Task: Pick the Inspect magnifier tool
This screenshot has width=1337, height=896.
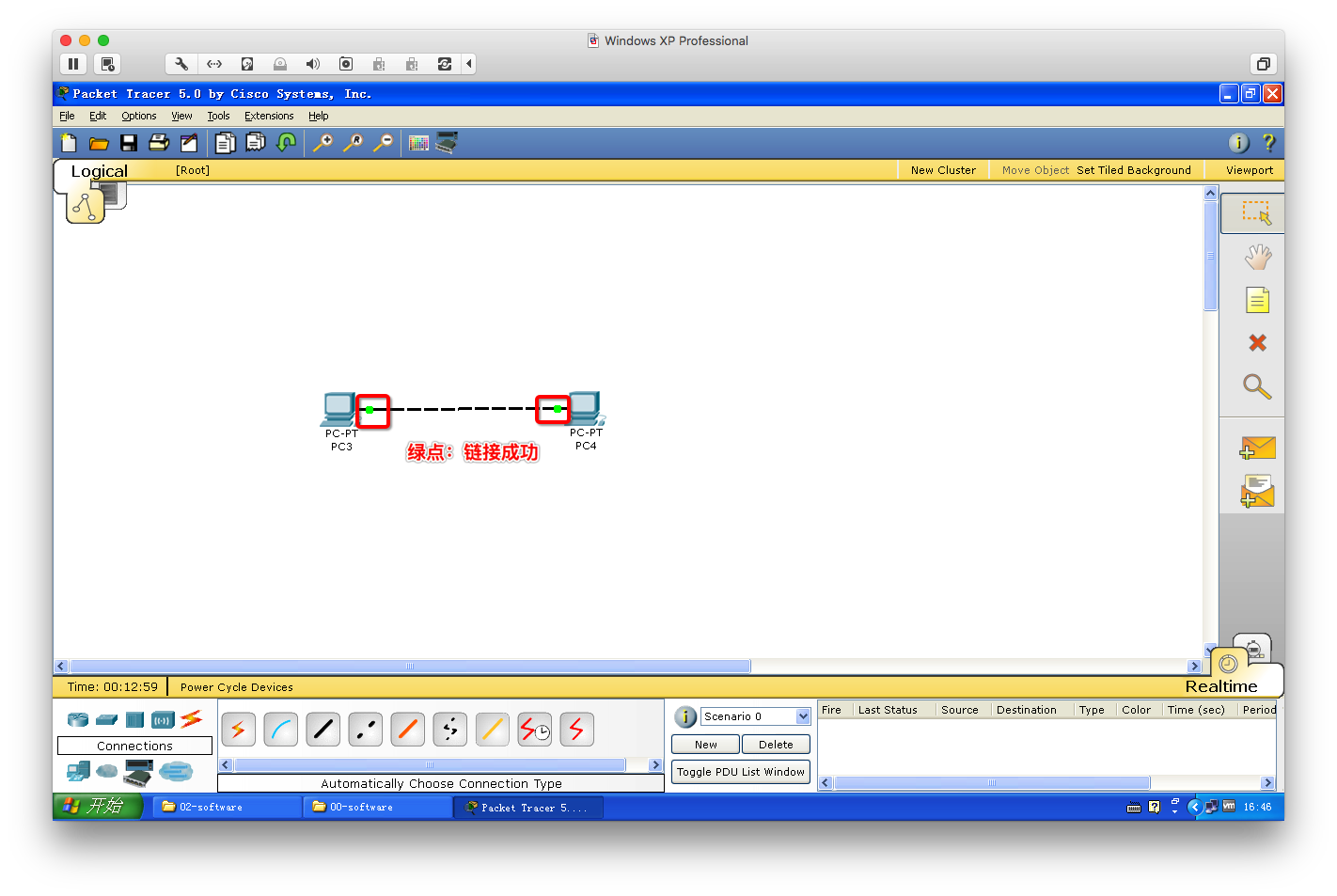Action: click(x=1257, y=386)
